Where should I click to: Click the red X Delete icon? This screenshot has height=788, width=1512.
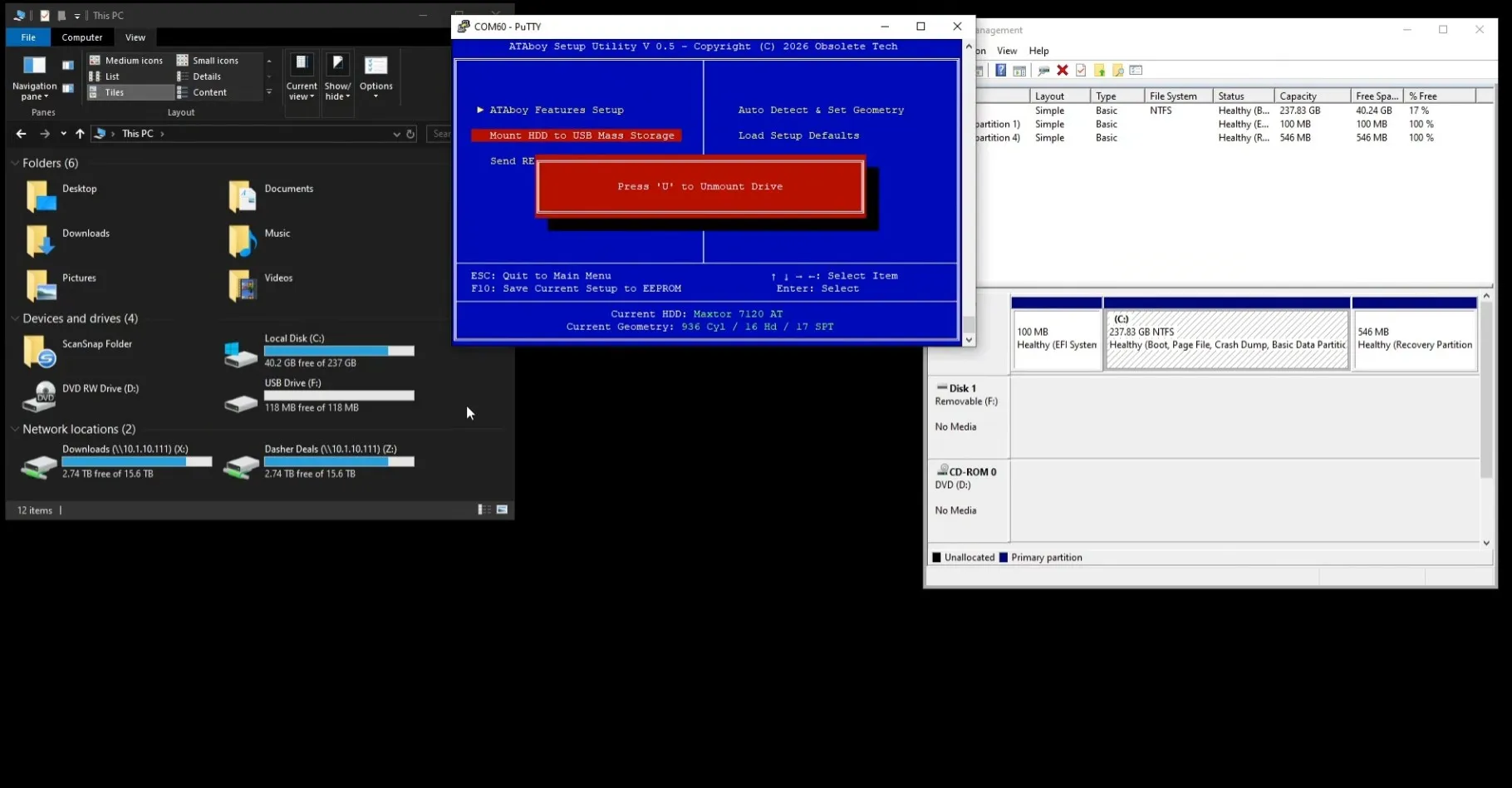click(x=1063, y=71)
